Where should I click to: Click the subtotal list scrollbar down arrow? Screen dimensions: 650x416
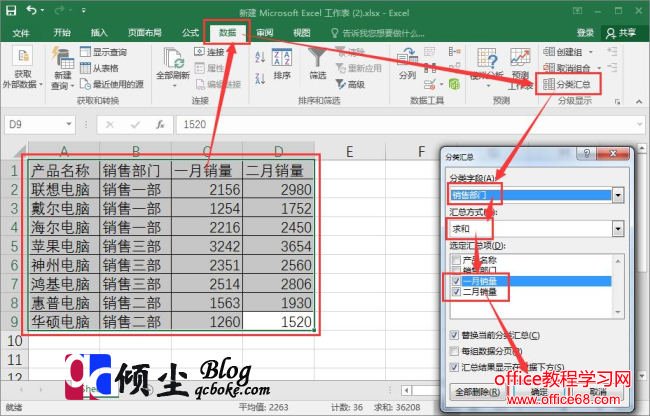coord(618,312)
